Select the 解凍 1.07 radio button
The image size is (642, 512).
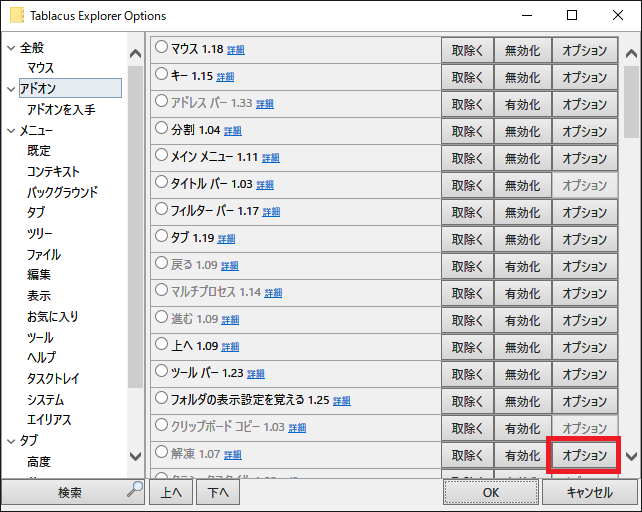coord(161,452)
